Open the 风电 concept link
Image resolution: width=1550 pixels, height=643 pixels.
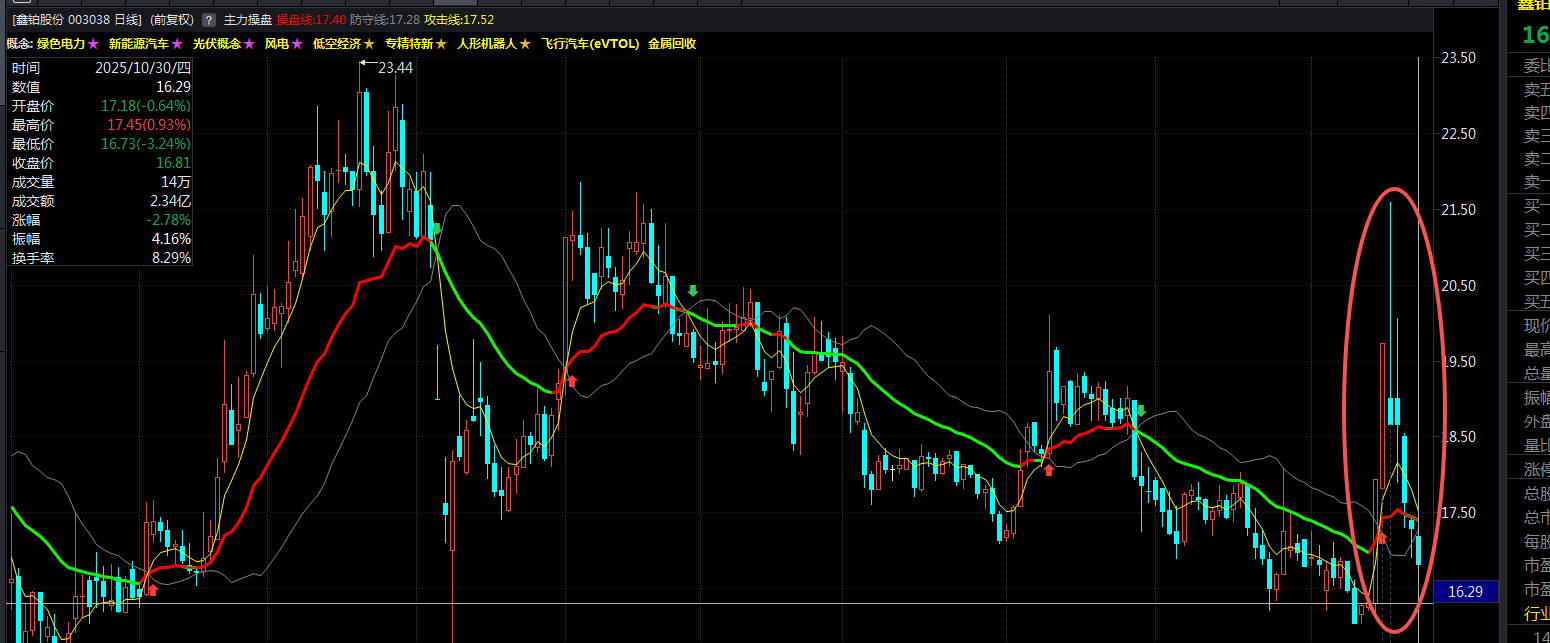277,44
